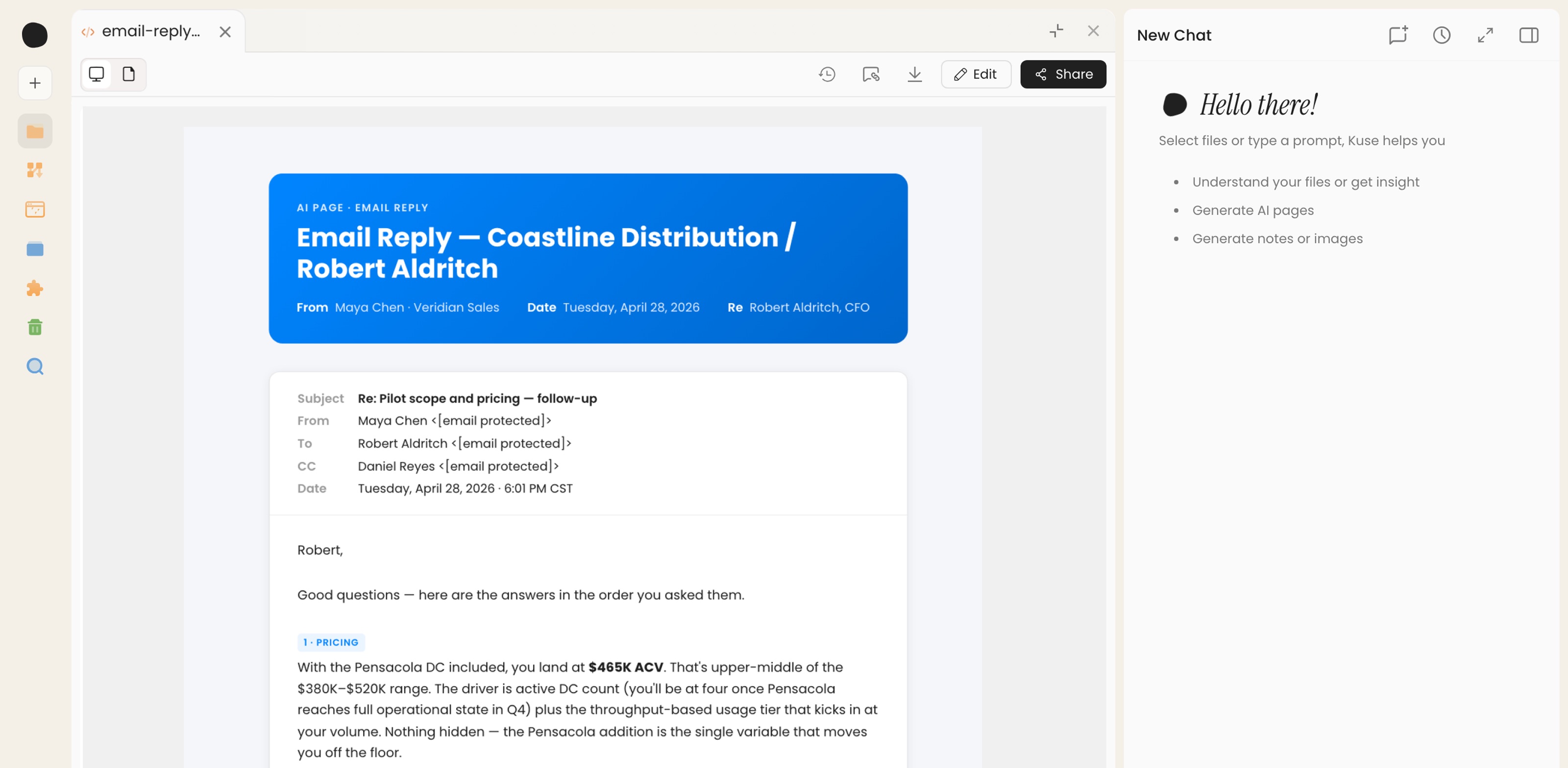
Task: Open chat history clock icon
Action: pos(1441,35)
